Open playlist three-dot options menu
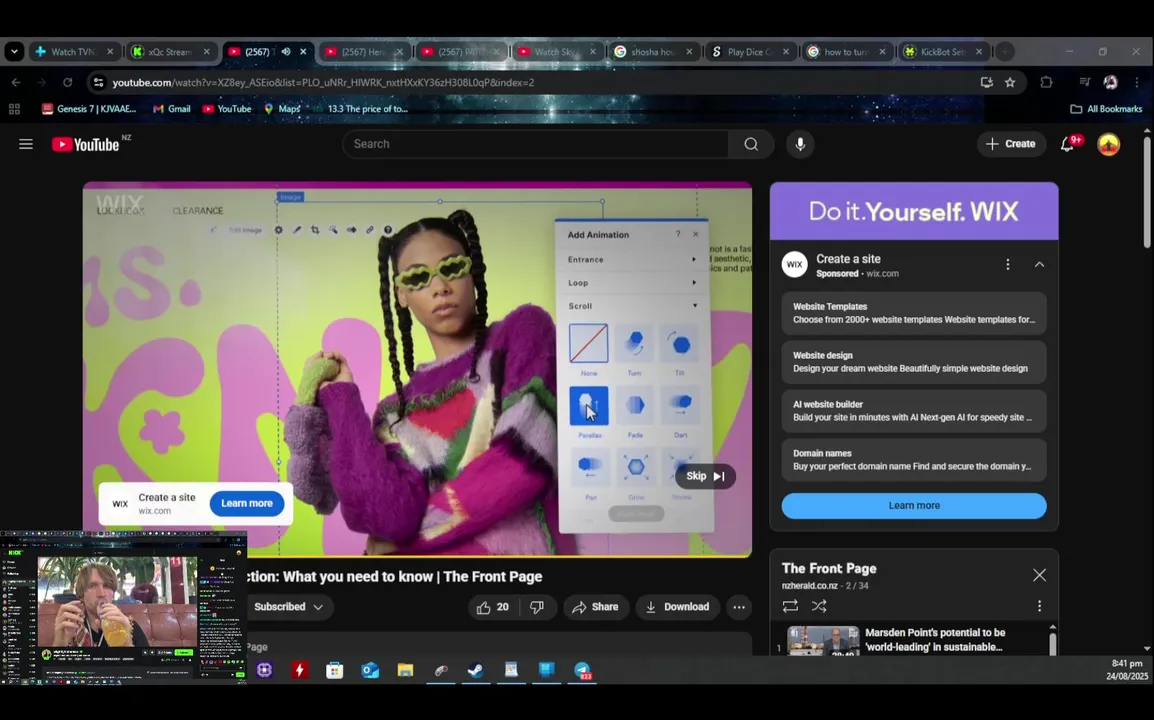The height and width of the screenshot is (720, 1154). (1039, 606)
